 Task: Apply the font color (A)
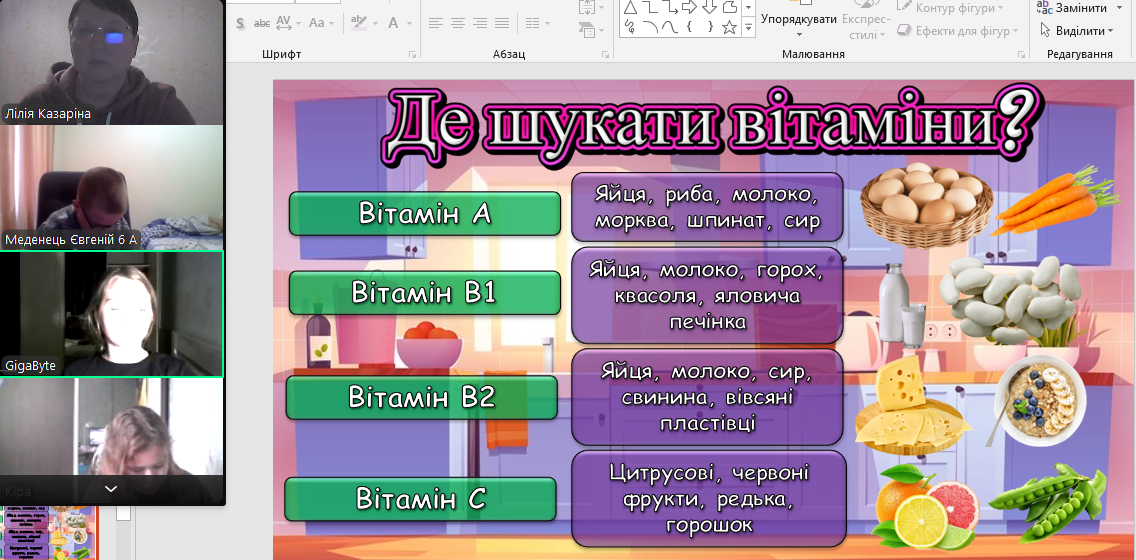pyautogui.click(x=393, y=23)
